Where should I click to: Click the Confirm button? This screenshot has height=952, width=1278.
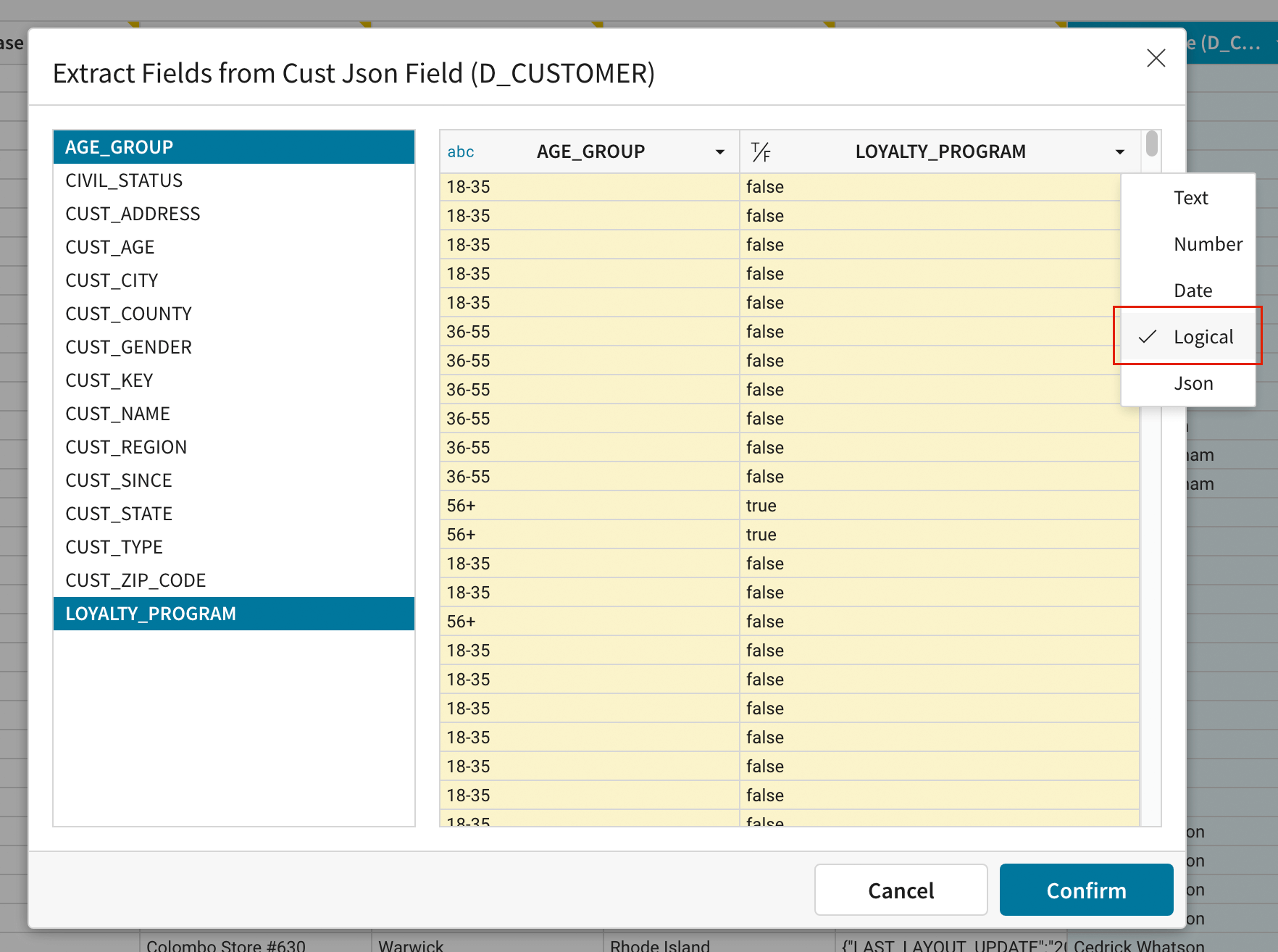click(1086, 890)
